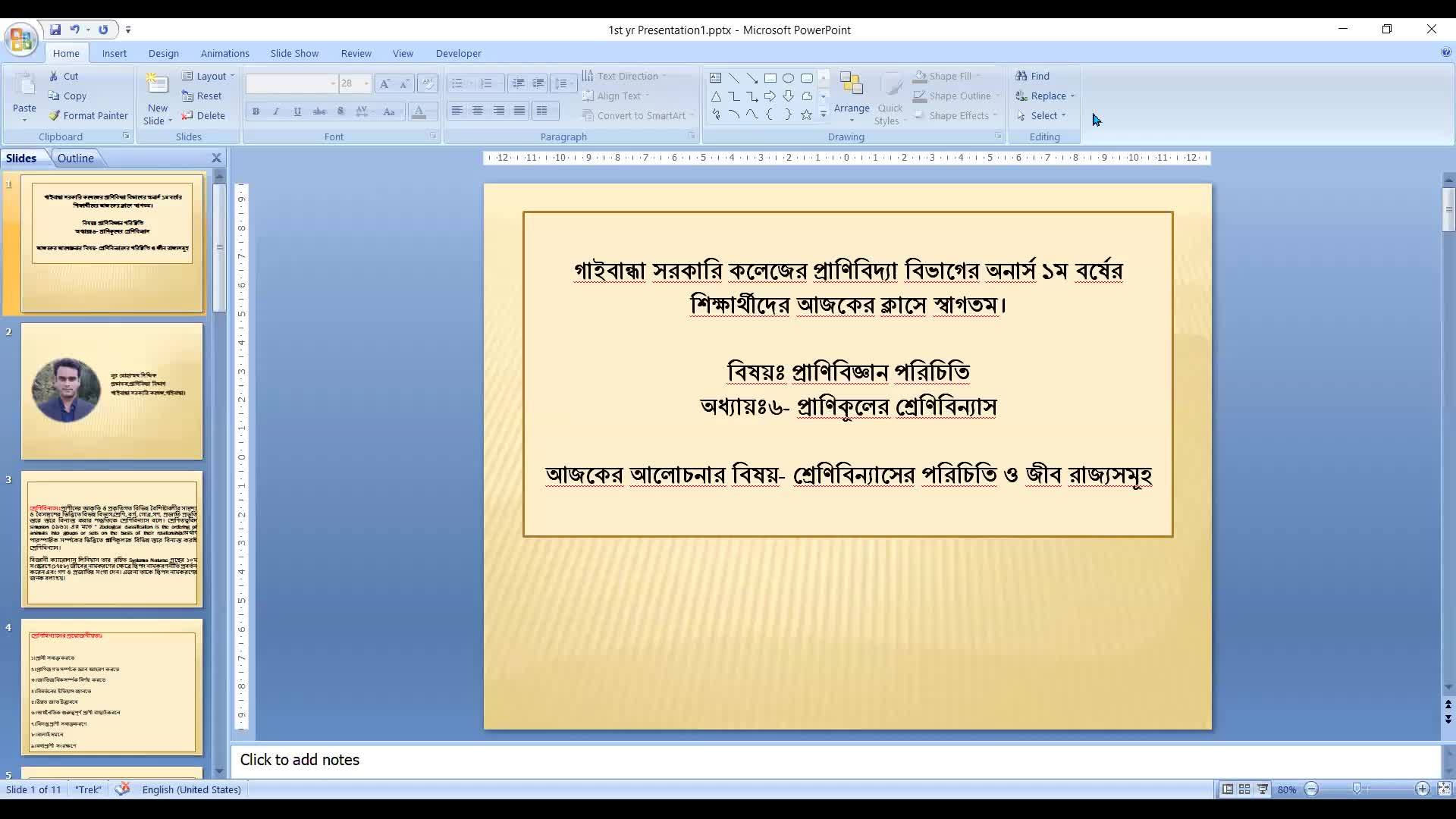Clear all text formatting
The width and height of the screenshot is (1456, 819).
coord(427,83)
